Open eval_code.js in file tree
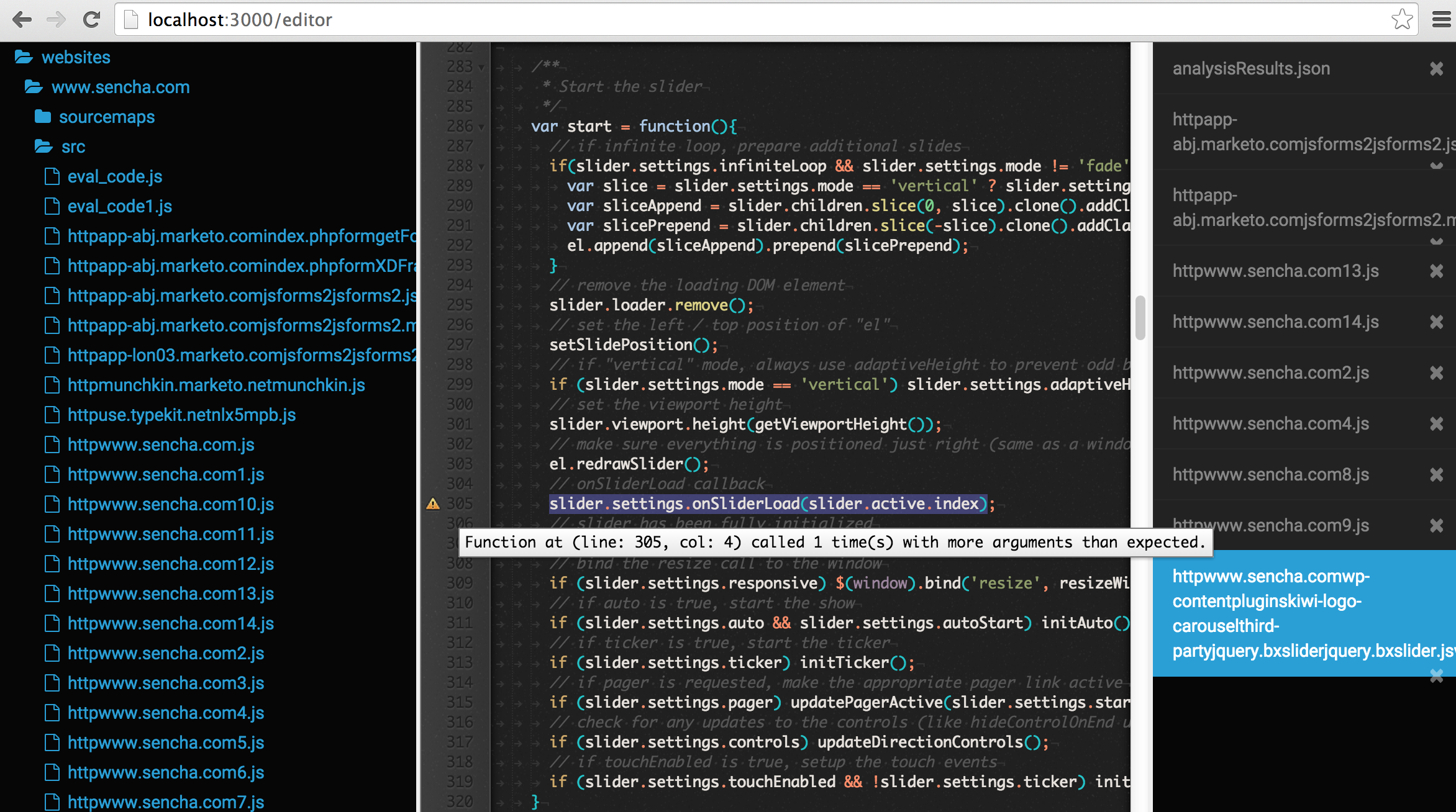 coord(114,176)
